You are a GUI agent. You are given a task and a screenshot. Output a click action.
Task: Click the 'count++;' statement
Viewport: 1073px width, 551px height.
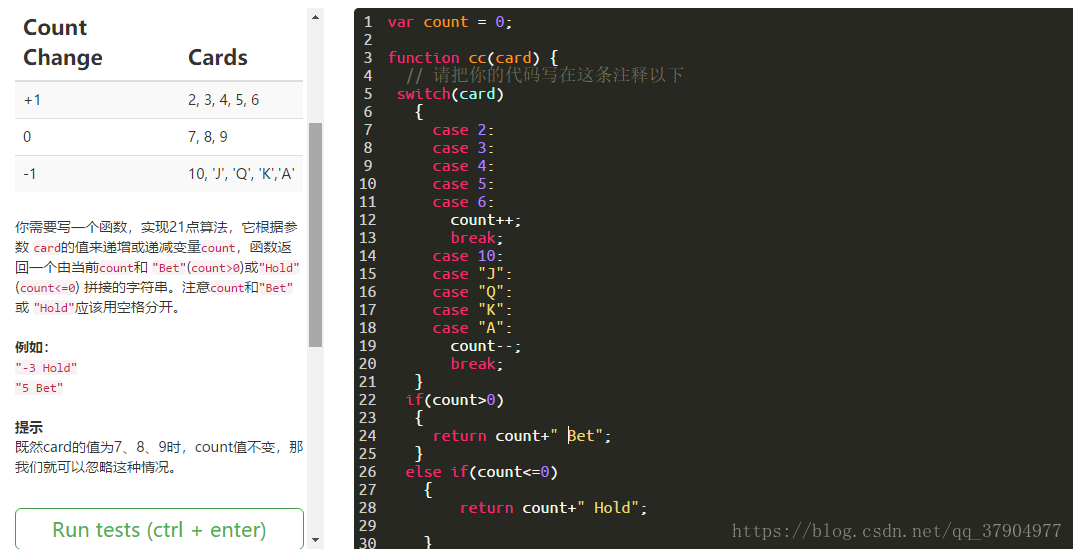click(486, 220)
